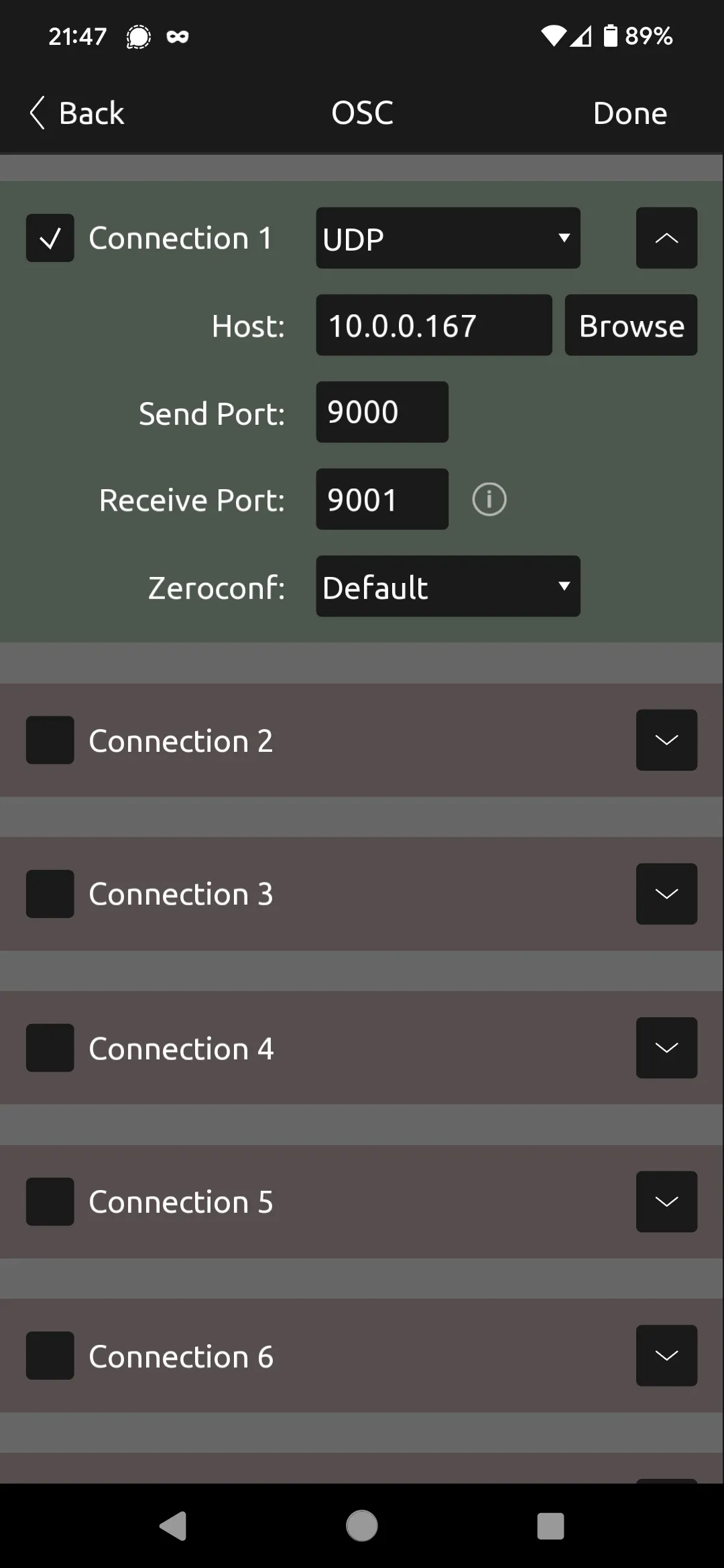Expand Connection 5 with its down chevron
Viewport: 724px width, 1568px height.
[x=666, y=1201]
